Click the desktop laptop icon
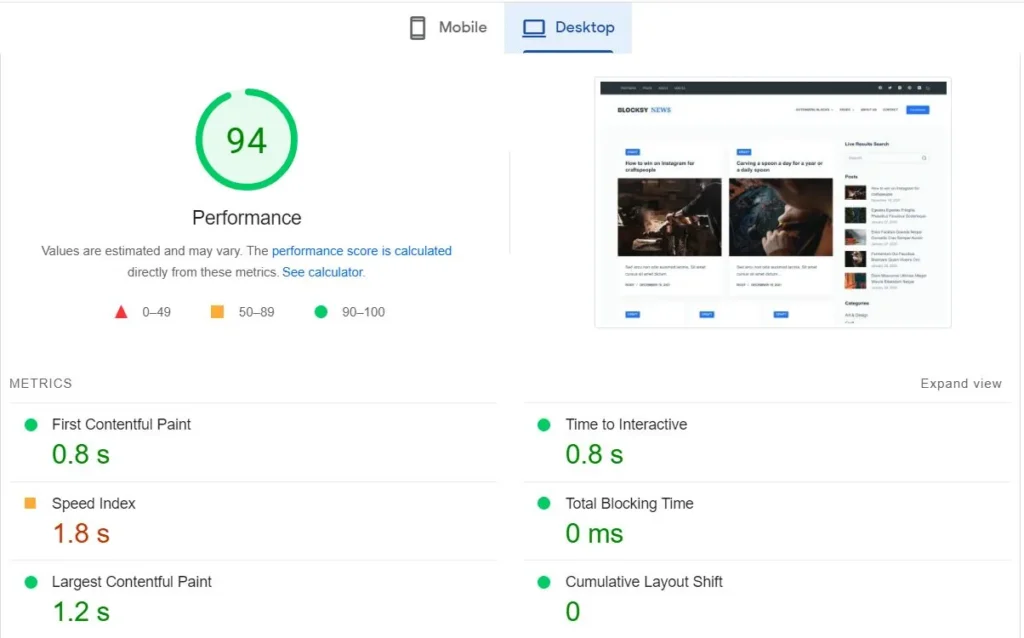1024x638 pixels. coord(534,27)
